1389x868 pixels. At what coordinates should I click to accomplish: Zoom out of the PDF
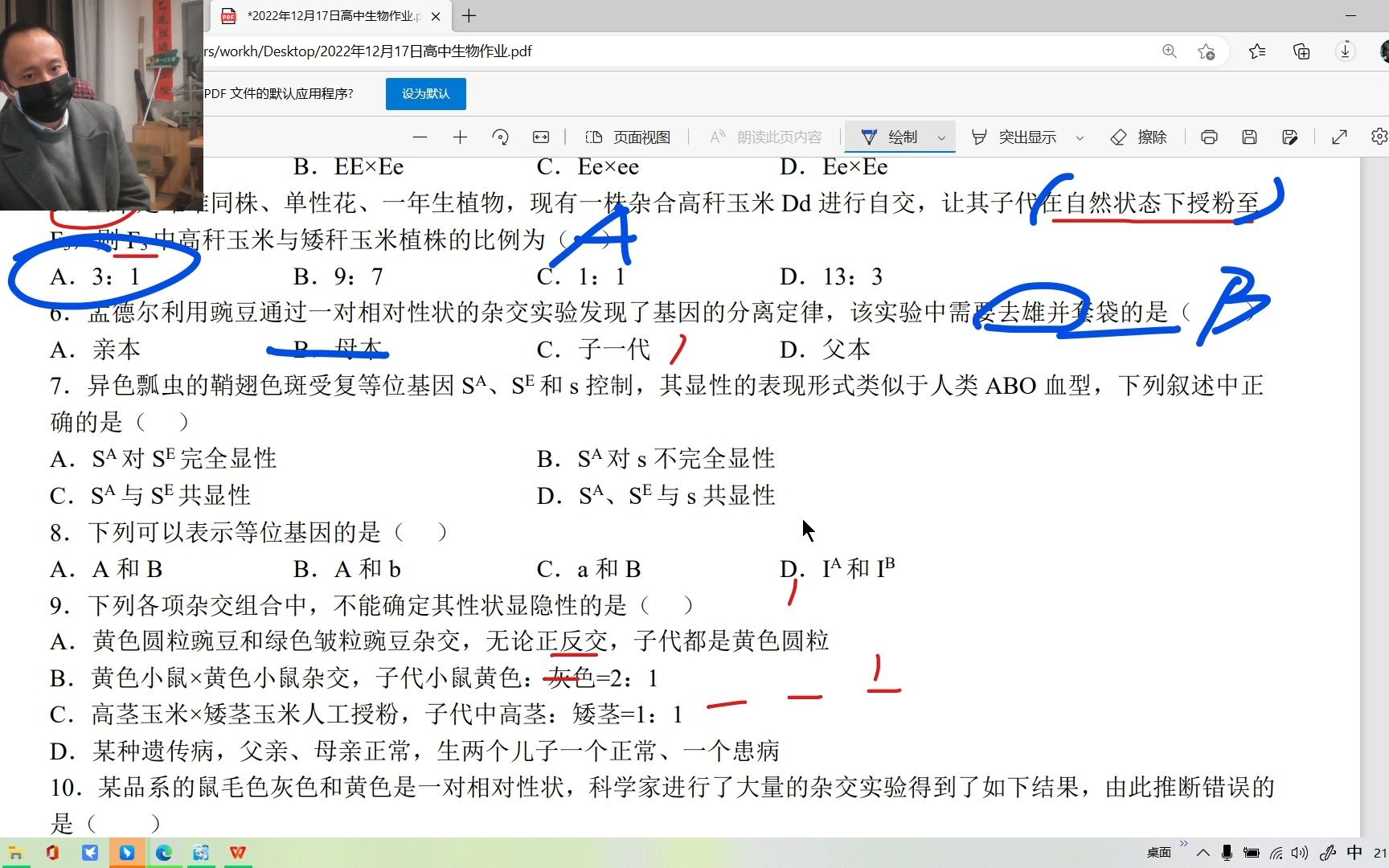(x=420, y=137)
